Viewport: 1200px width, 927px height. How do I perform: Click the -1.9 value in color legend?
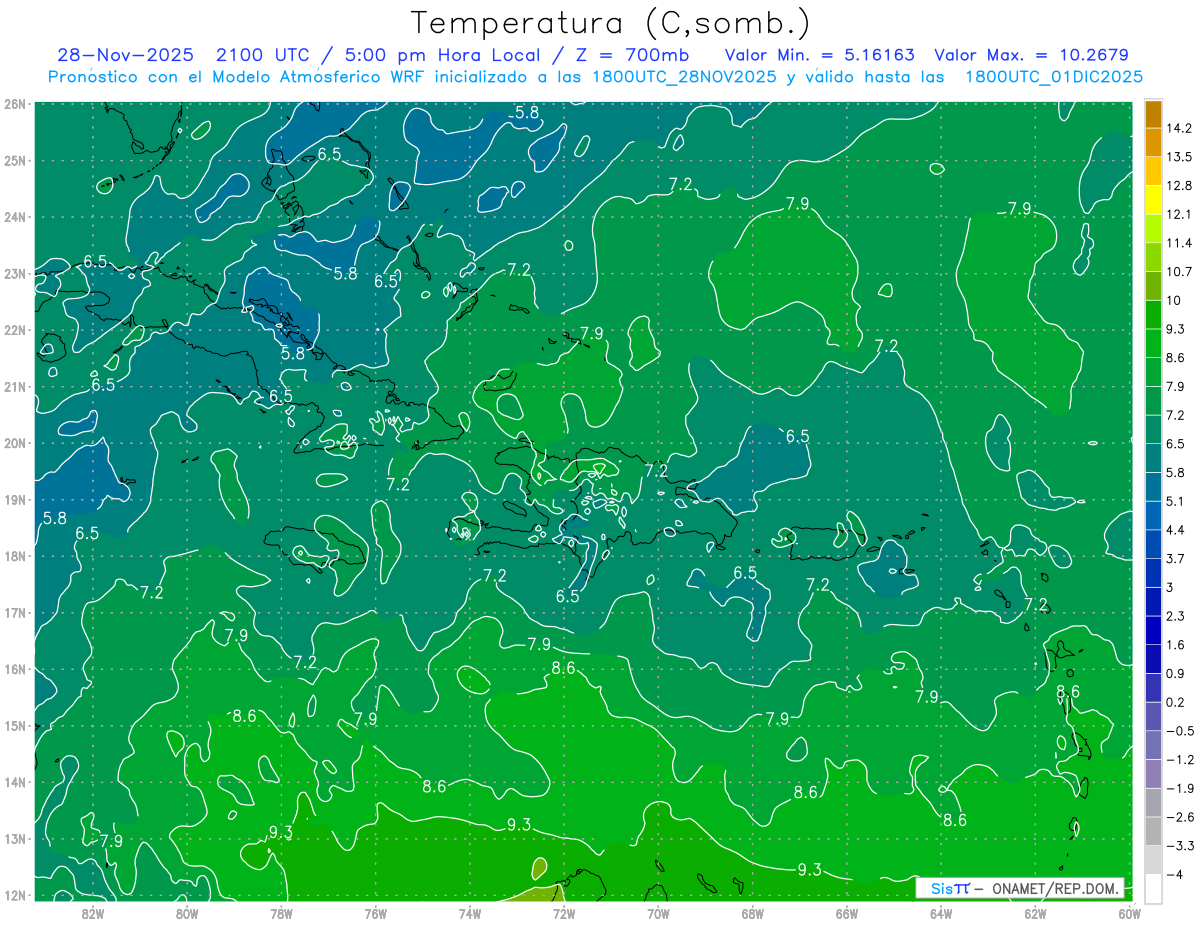(1179, 788)
